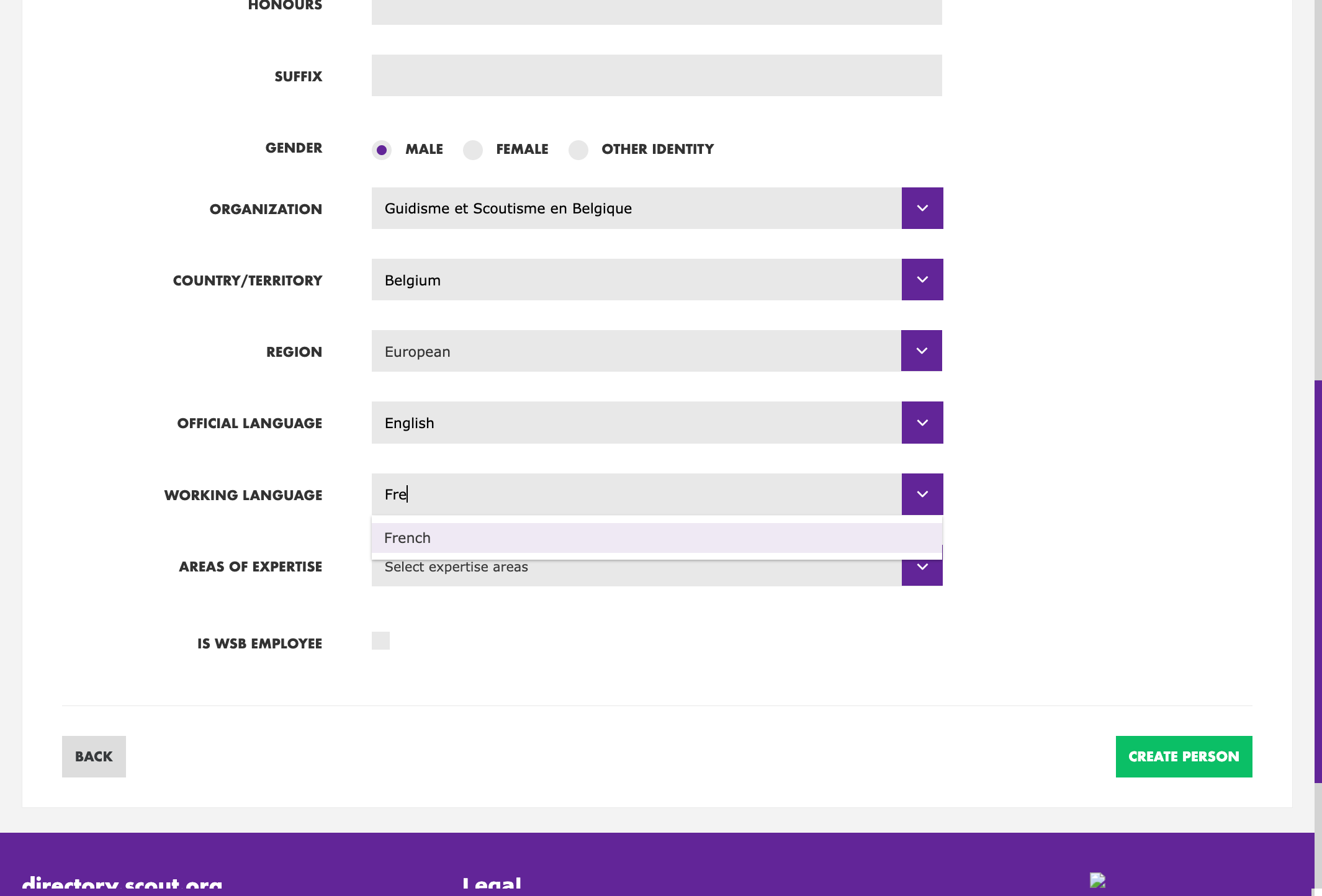This screenshot has width=1322, height=896.
Task: Click the Working Language input containing Fre
Action: tap(636, 494)
